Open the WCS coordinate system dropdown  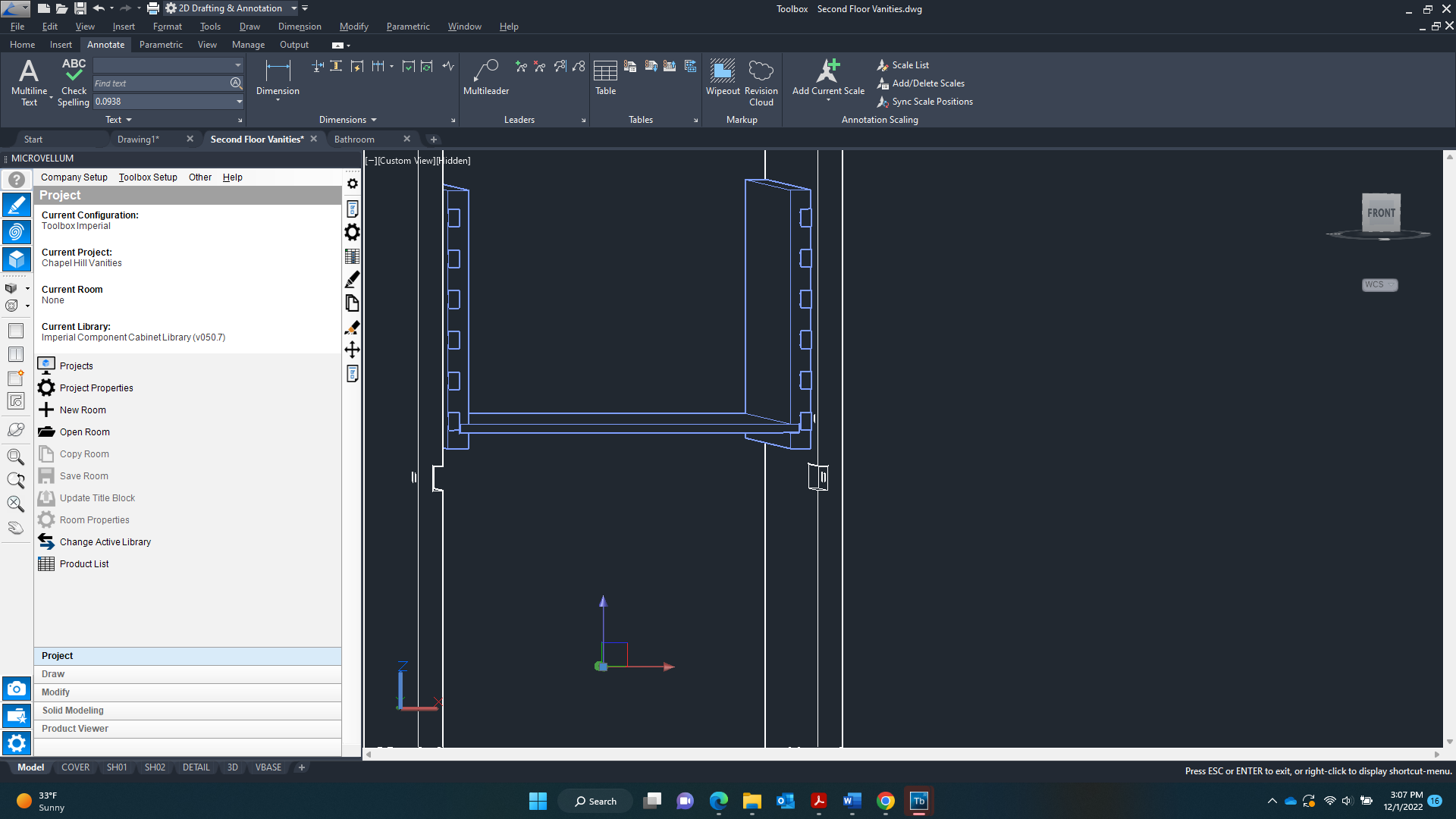1379,285
